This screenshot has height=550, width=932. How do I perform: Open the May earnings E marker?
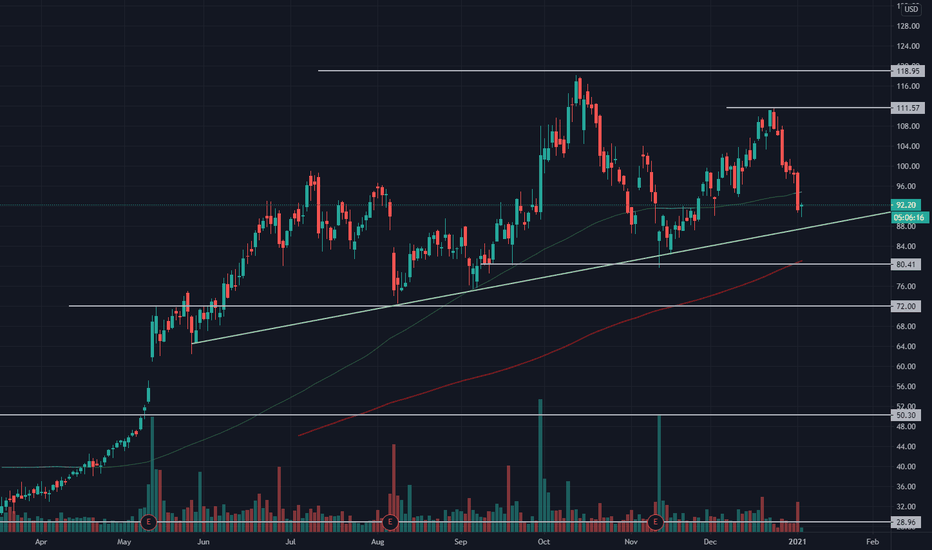click(149, 523)
